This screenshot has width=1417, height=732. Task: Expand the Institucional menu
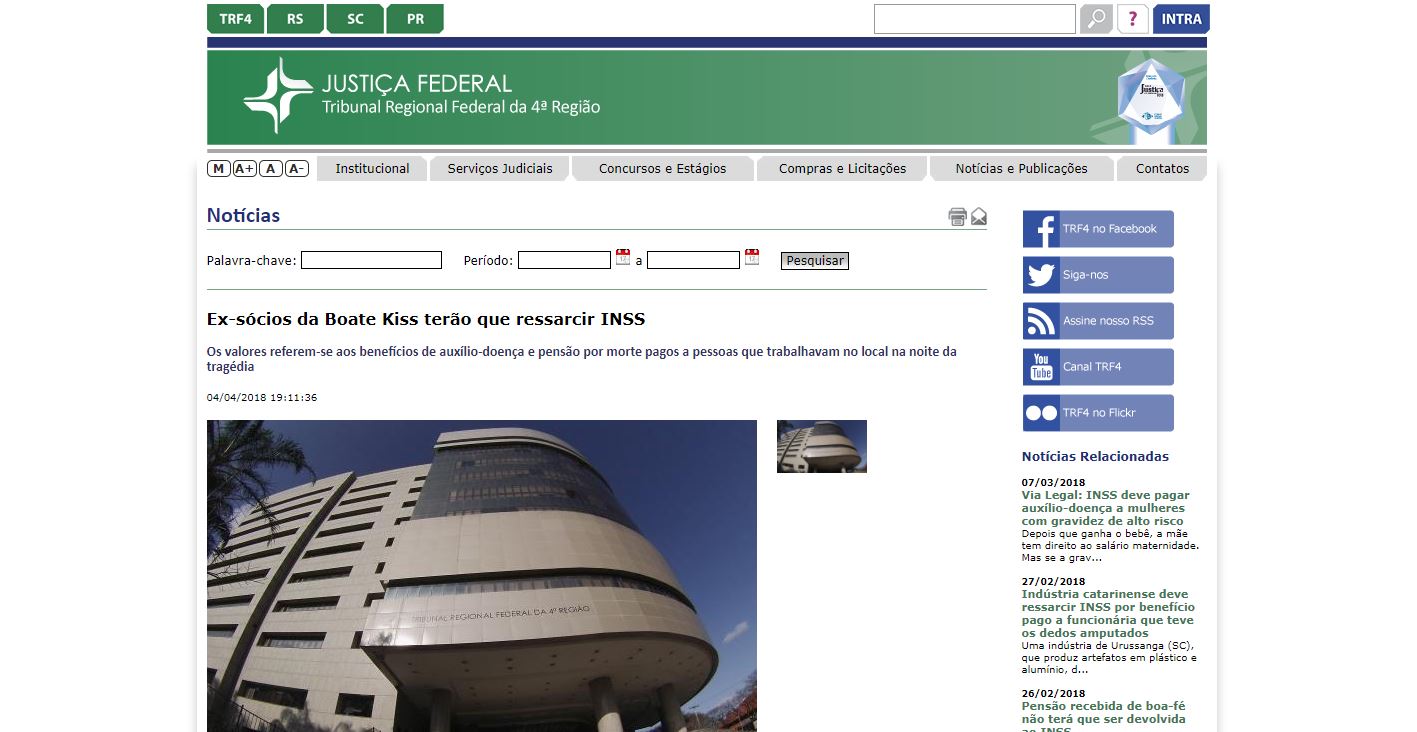coord(372,169)
